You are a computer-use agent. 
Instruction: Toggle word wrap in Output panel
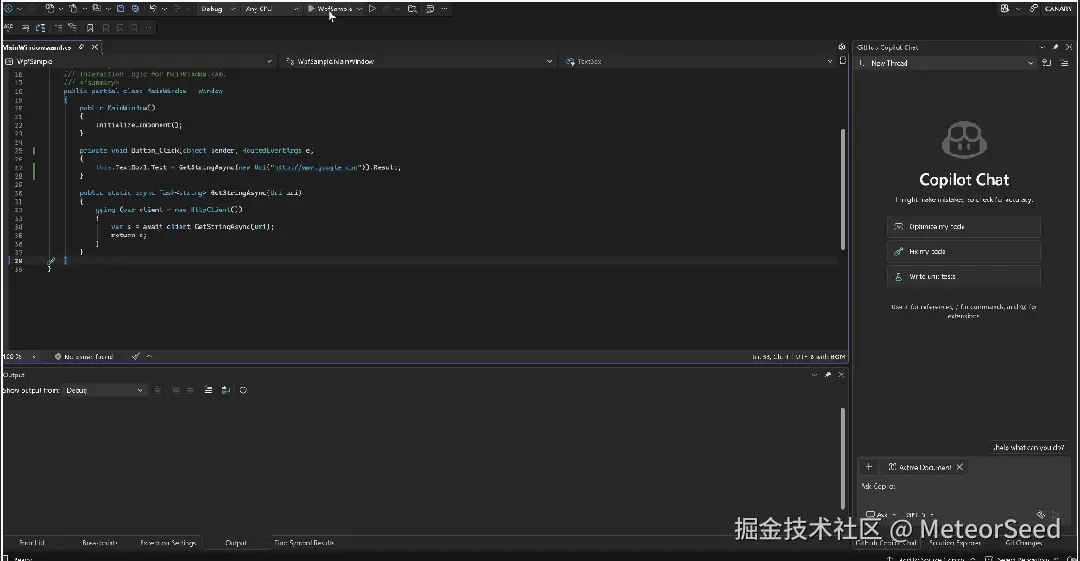[226, 390]
